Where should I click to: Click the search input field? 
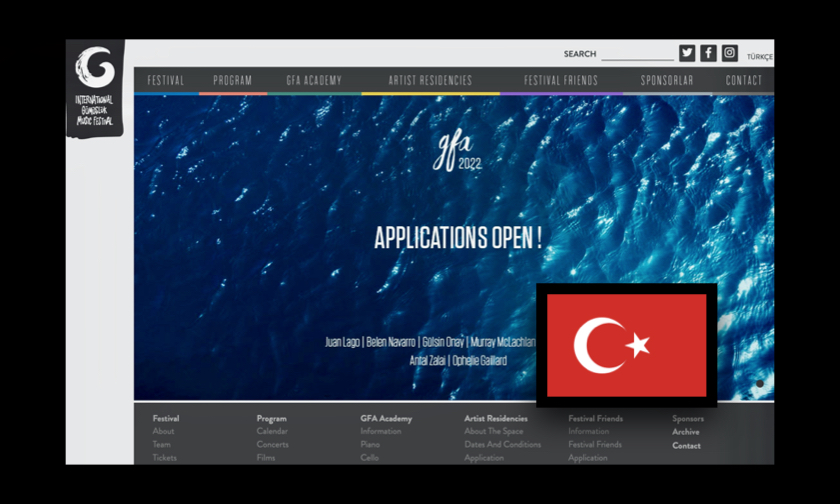tap(637, 54)
